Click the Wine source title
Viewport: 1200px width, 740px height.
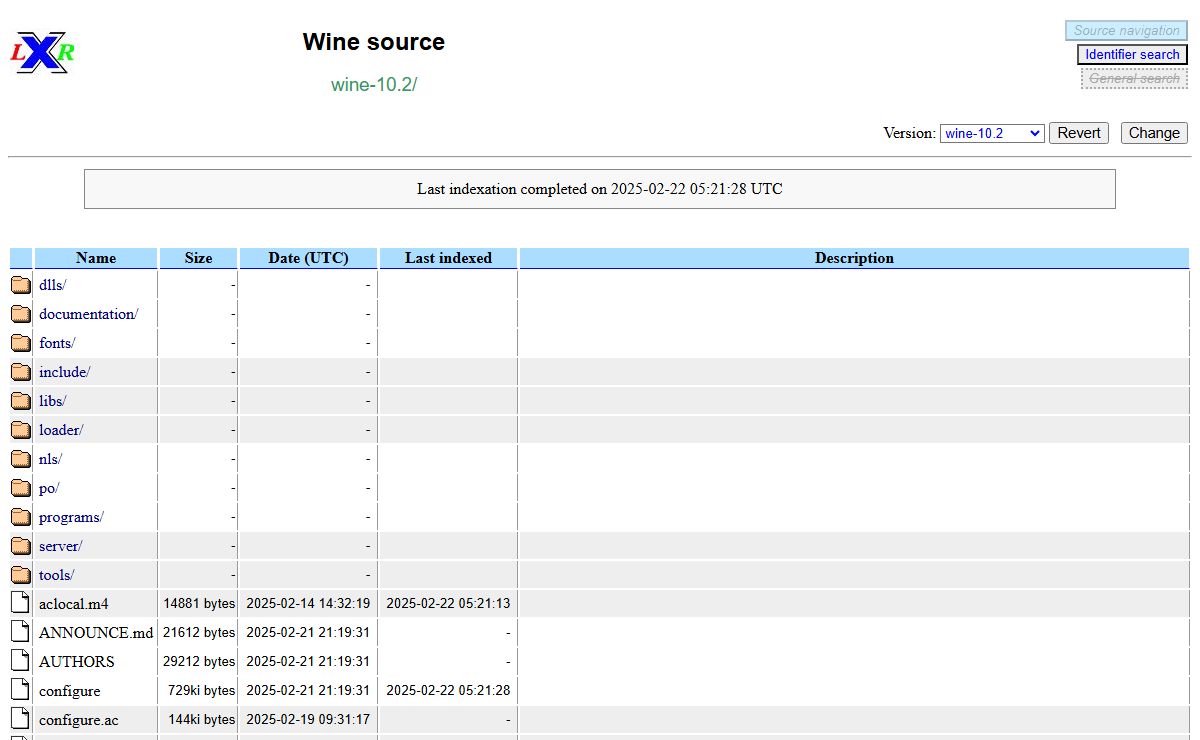[374, 42]
